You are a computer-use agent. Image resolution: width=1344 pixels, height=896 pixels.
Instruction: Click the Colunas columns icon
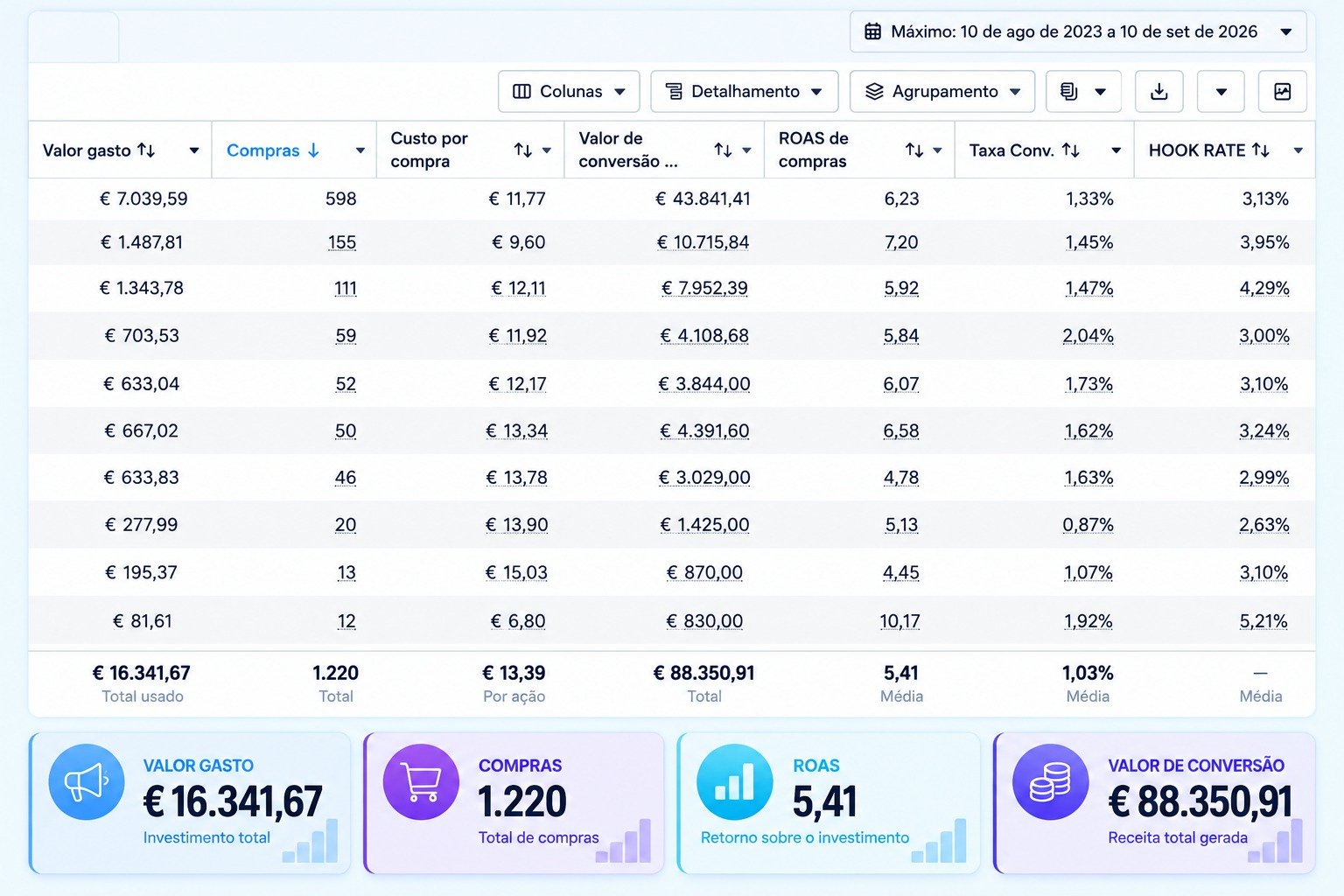tap(521, 91)
